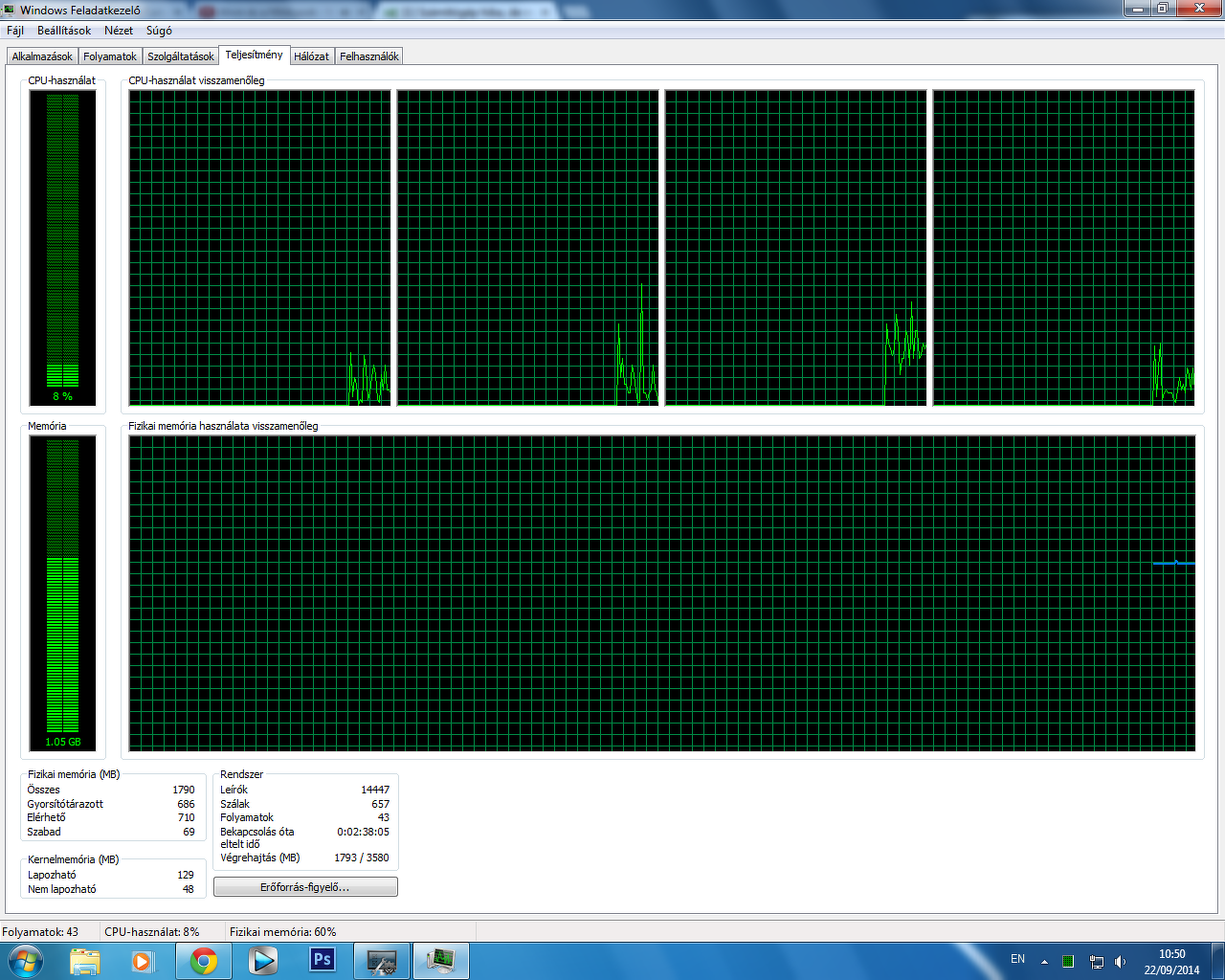Open the Fájl menu
The image size is (1225, 980).
15,31
